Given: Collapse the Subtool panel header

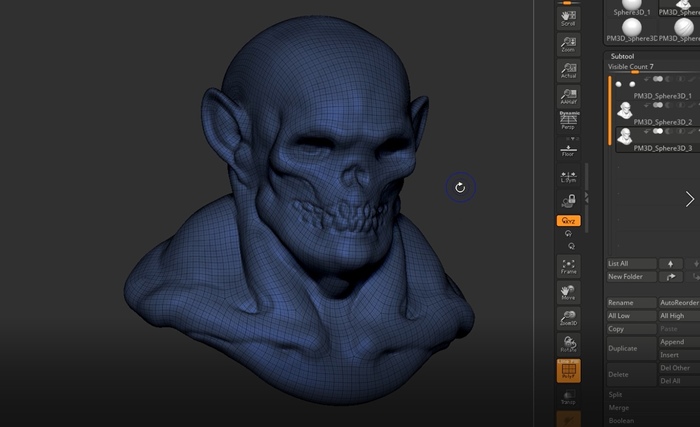Looking at the screenshot, I should point(624,57).
